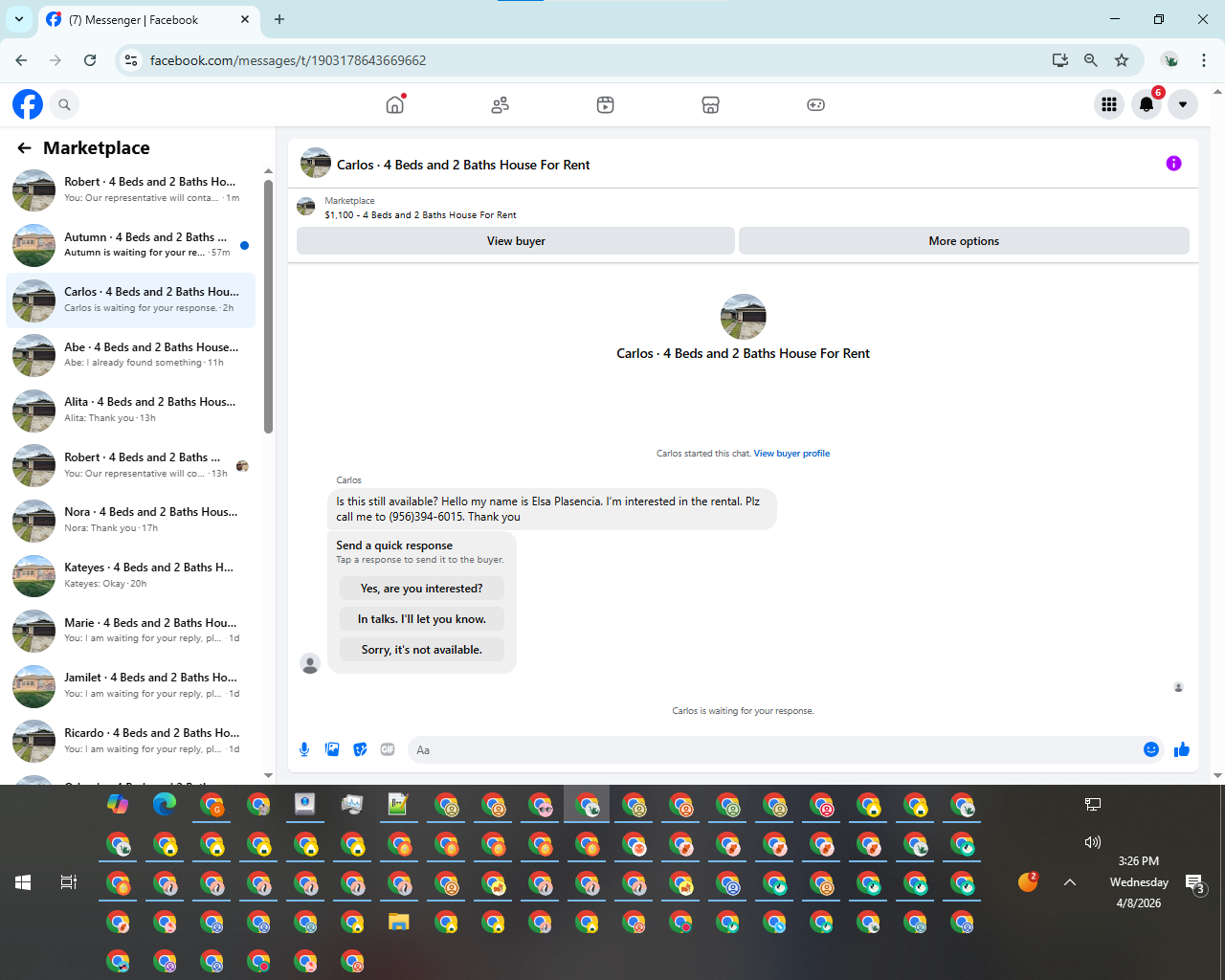
Task: Open Abe's conversation
Action: pos(131,355)
